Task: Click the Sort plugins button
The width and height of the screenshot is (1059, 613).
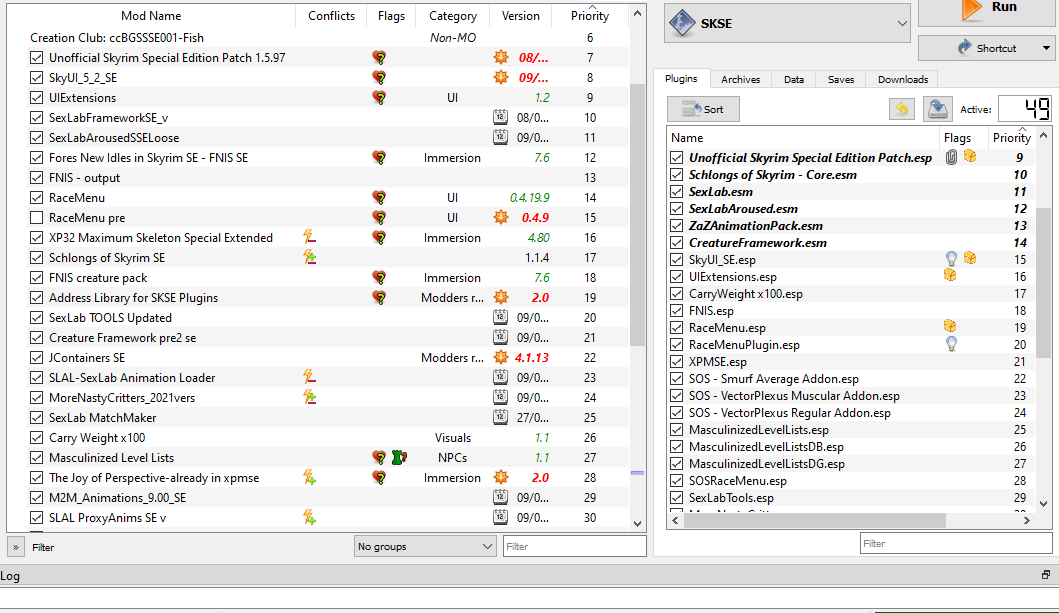Action: [x=703, y=109]
